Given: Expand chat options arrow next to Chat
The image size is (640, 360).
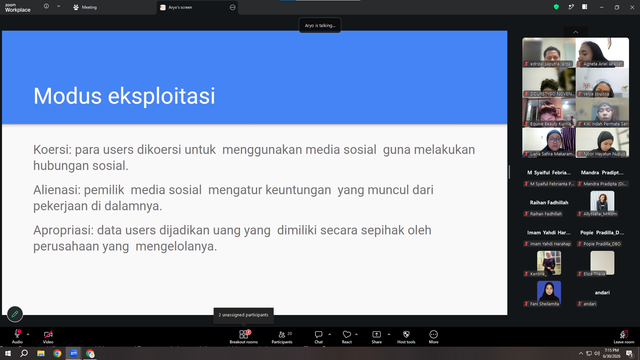Looking at the screenshot, I should [x=329, y=334].
